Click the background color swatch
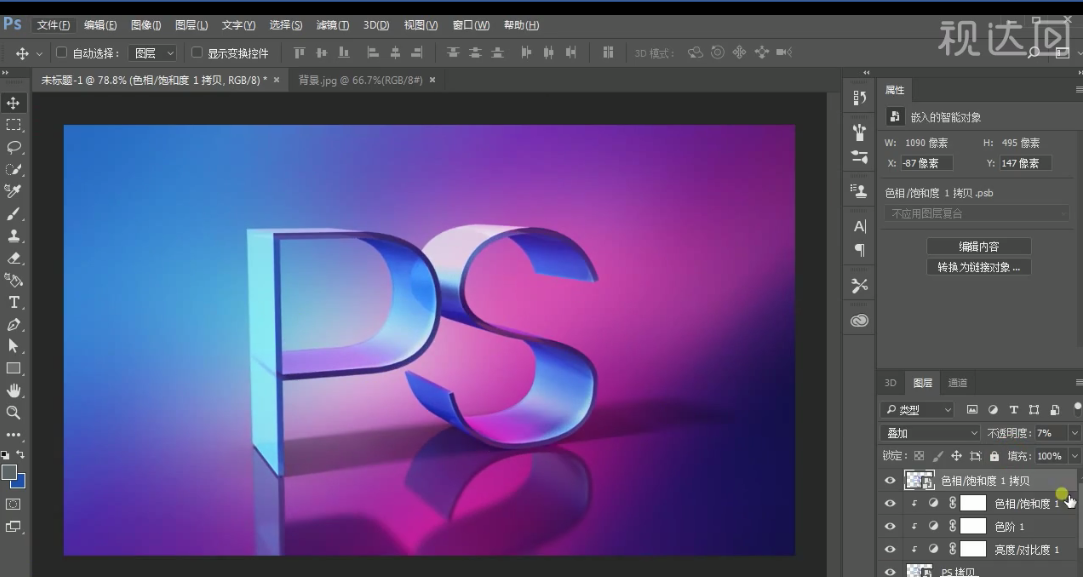 tap(20, 482)
